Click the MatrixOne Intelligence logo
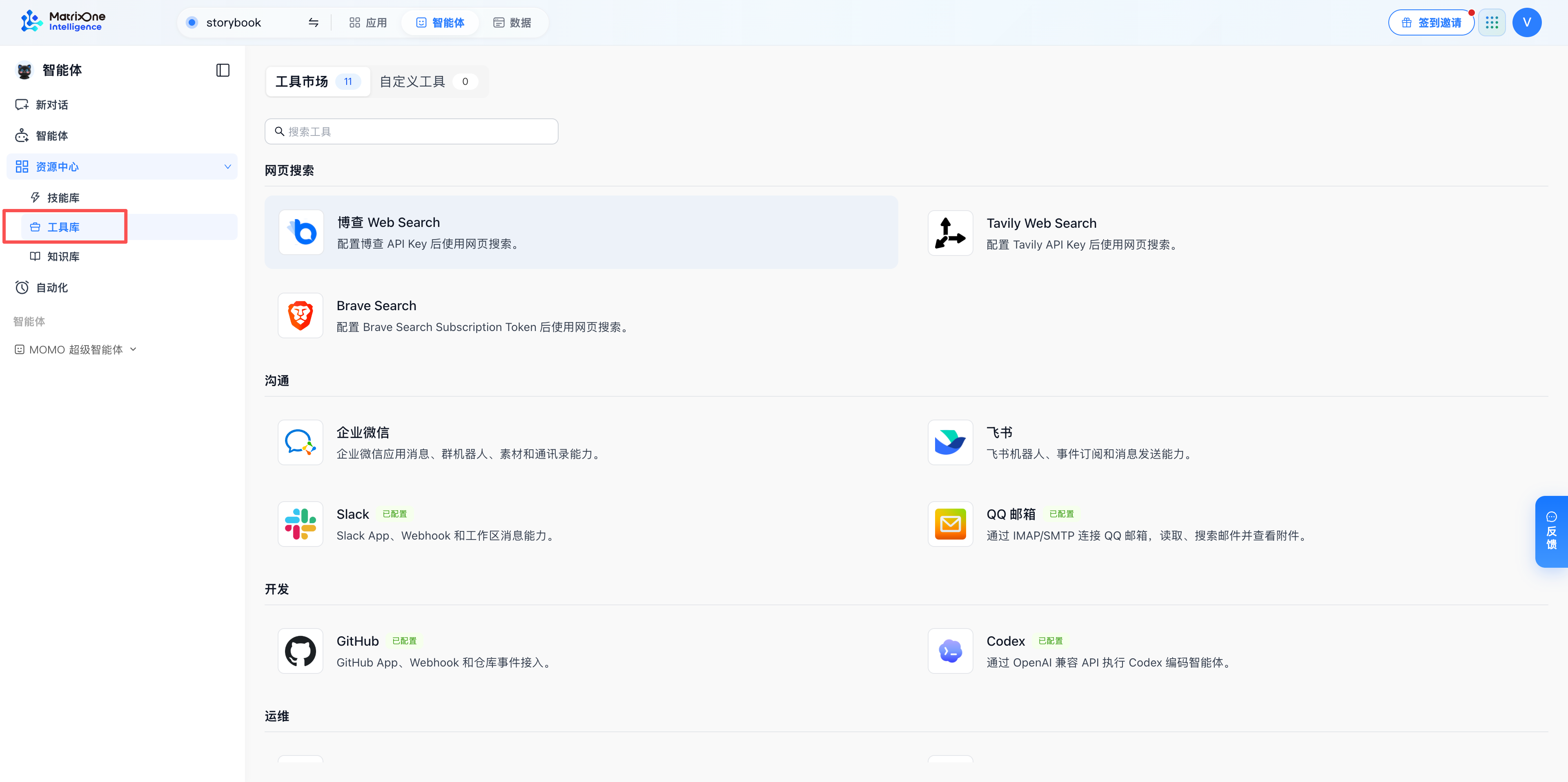Viewport: 1568px width, 782px height. 63,21
